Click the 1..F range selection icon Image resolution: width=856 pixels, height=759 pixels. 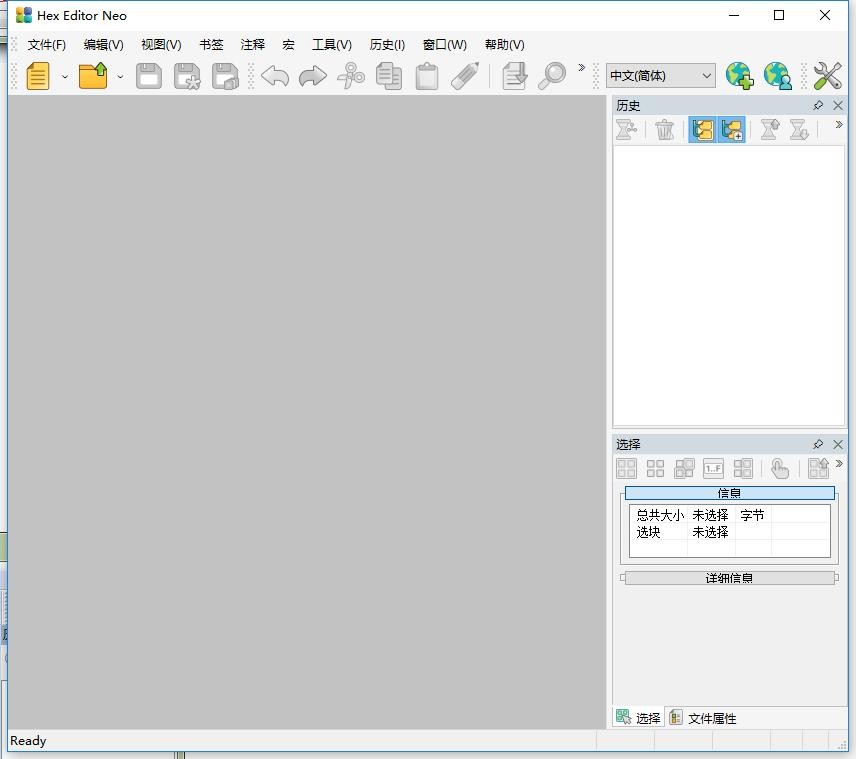click(714, 469)
